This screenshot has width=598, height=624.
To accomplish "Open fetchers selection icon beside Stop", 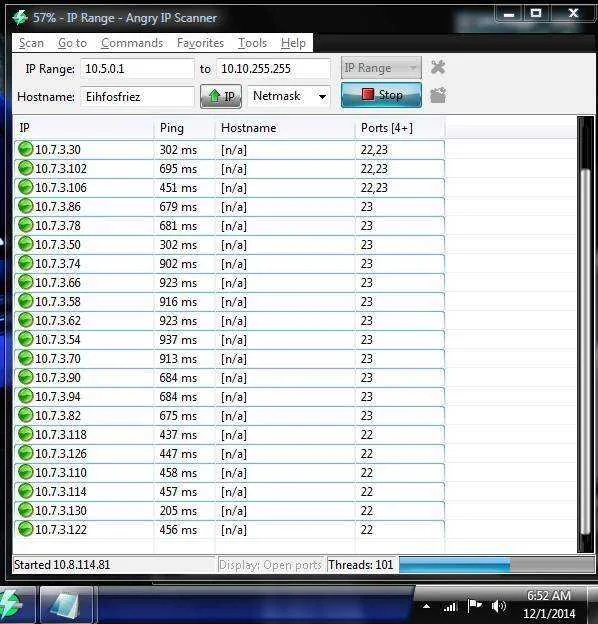I will 438,96.
